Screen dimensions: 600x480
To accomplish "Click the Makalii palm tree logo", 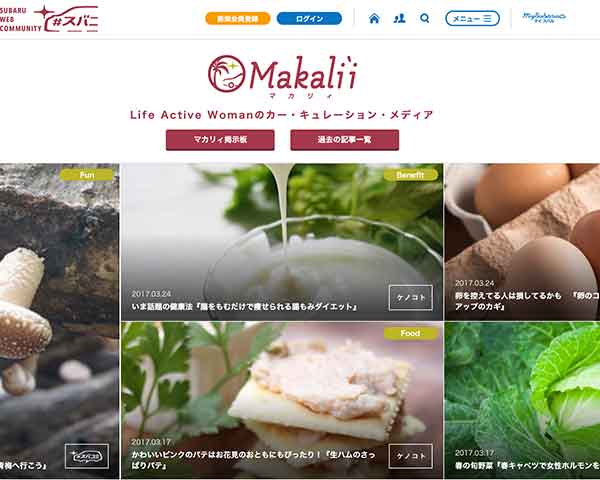I will click(x=227, y=74).
